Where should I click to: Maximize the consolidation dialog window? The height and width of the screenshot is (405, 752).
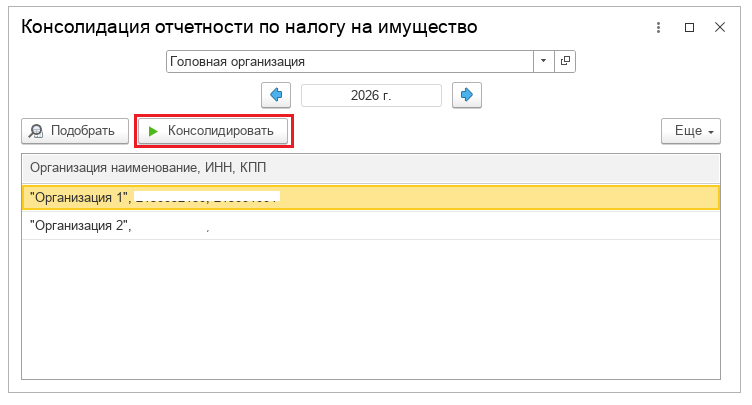coord(689,27)
